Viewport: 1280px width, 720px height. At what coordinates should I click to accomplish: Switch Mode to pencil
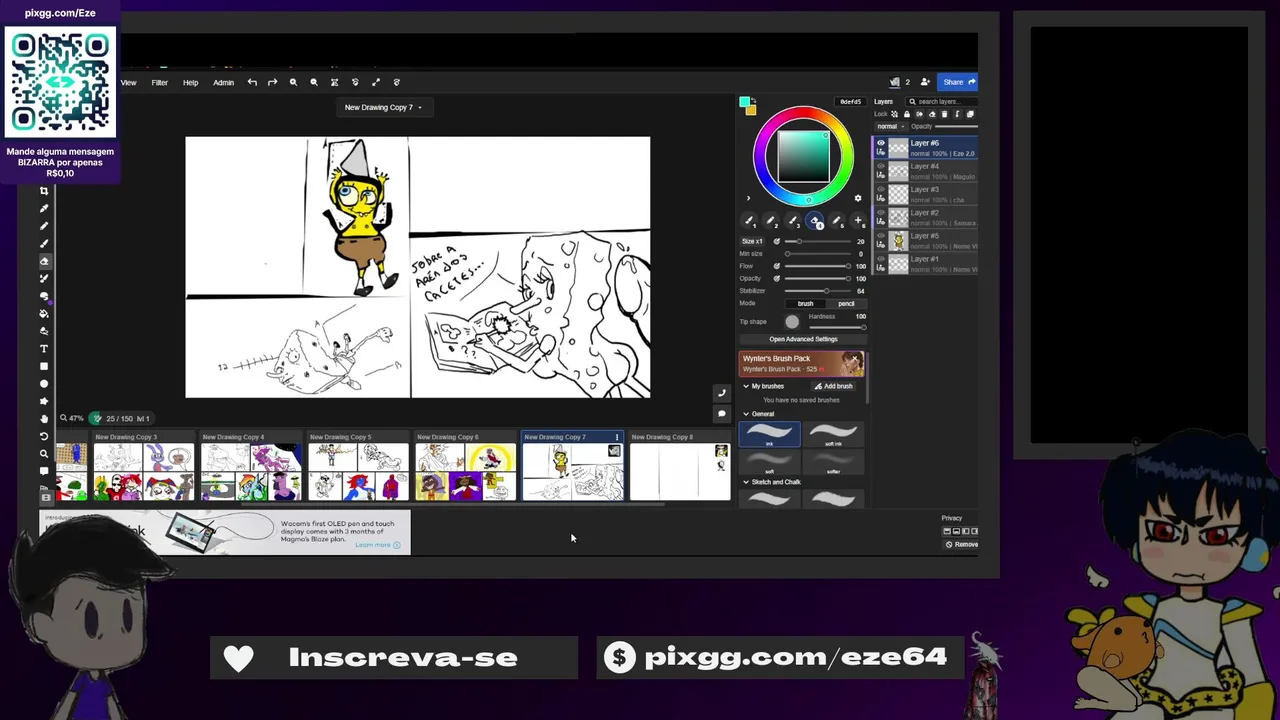coord(846,303)
